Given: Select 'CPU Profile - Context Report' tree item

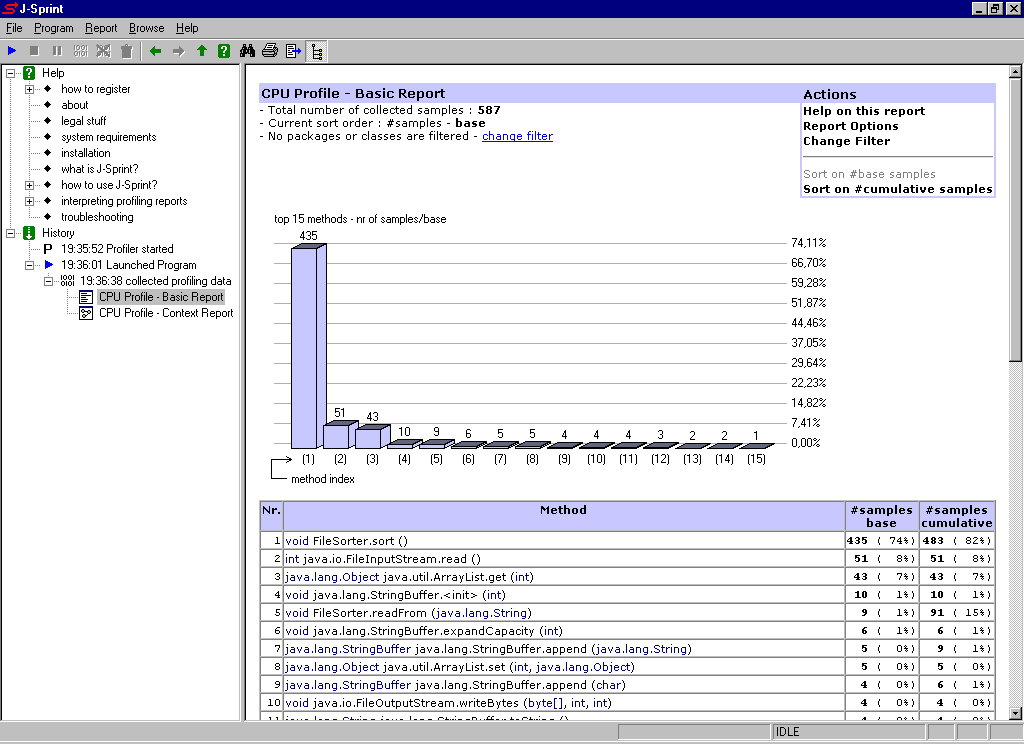Looking at the screenshot, I should click(x=165, y=313).
